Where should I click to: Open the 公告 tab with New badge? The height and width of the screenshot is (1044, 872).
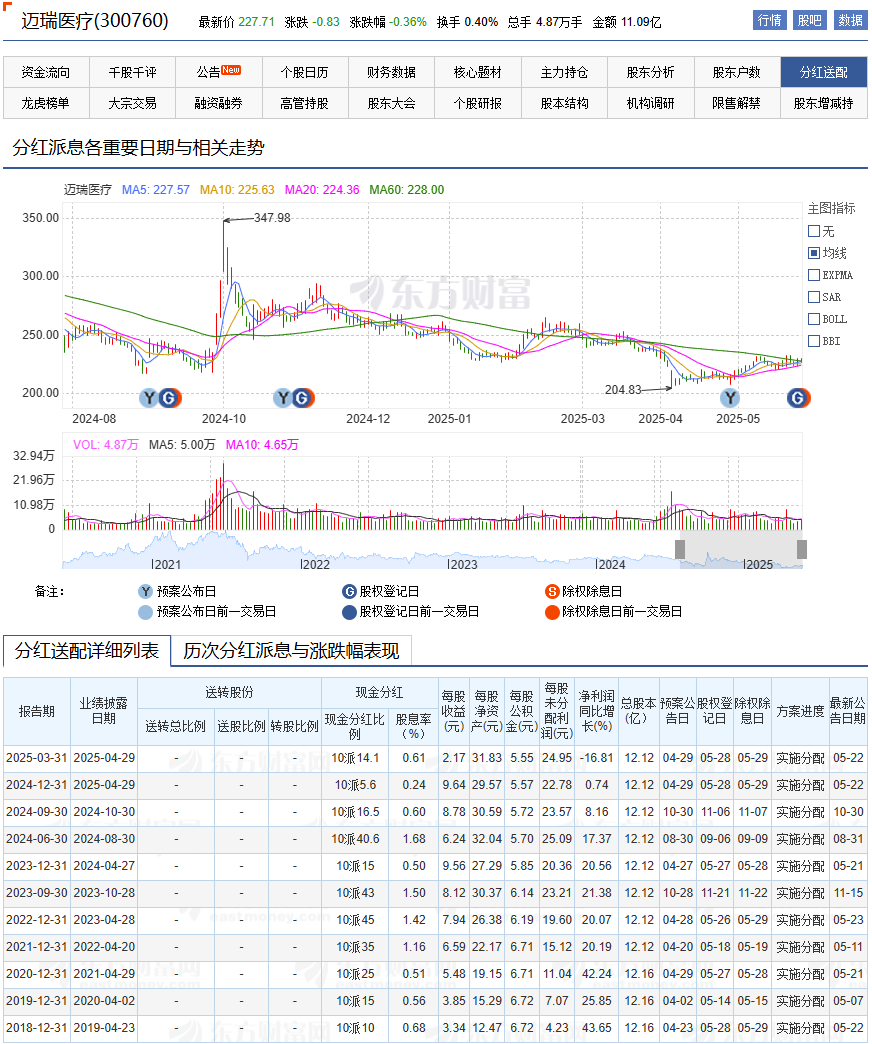click(219, 72)
